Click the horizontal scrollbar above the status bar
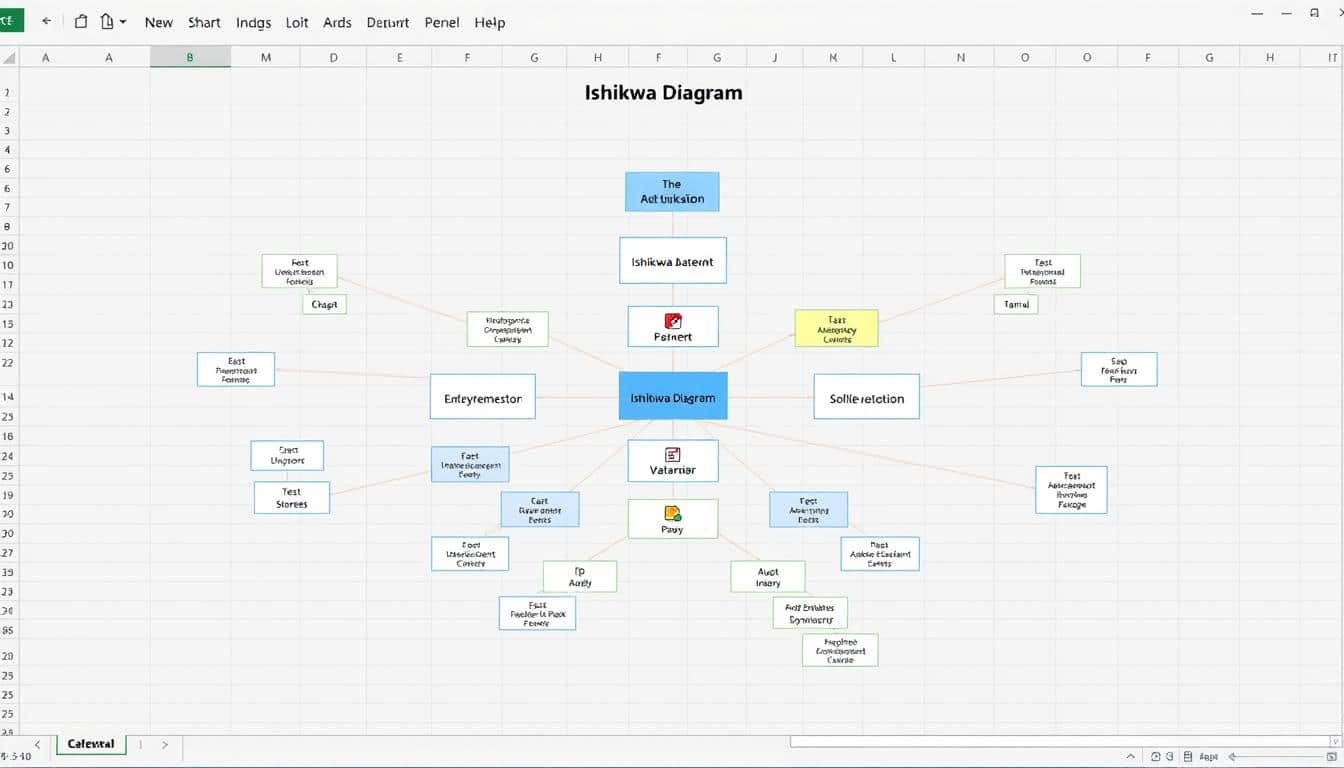The height and width of the screenshot is (768, 1344). pyautogui.click(x=1058, y=741)
